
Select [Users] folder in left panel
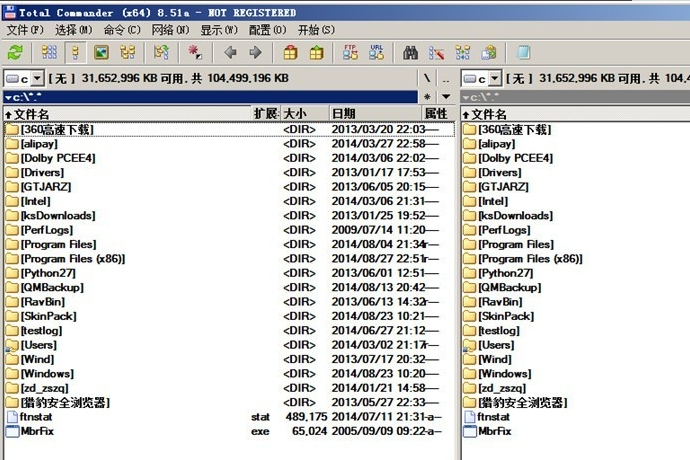click(x=229, y=345)
